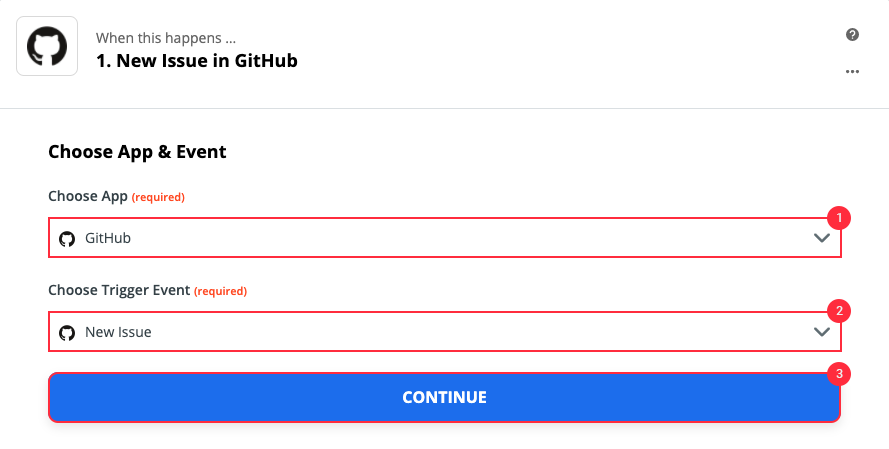Click the 'Choose App' field label

(88, 196)
